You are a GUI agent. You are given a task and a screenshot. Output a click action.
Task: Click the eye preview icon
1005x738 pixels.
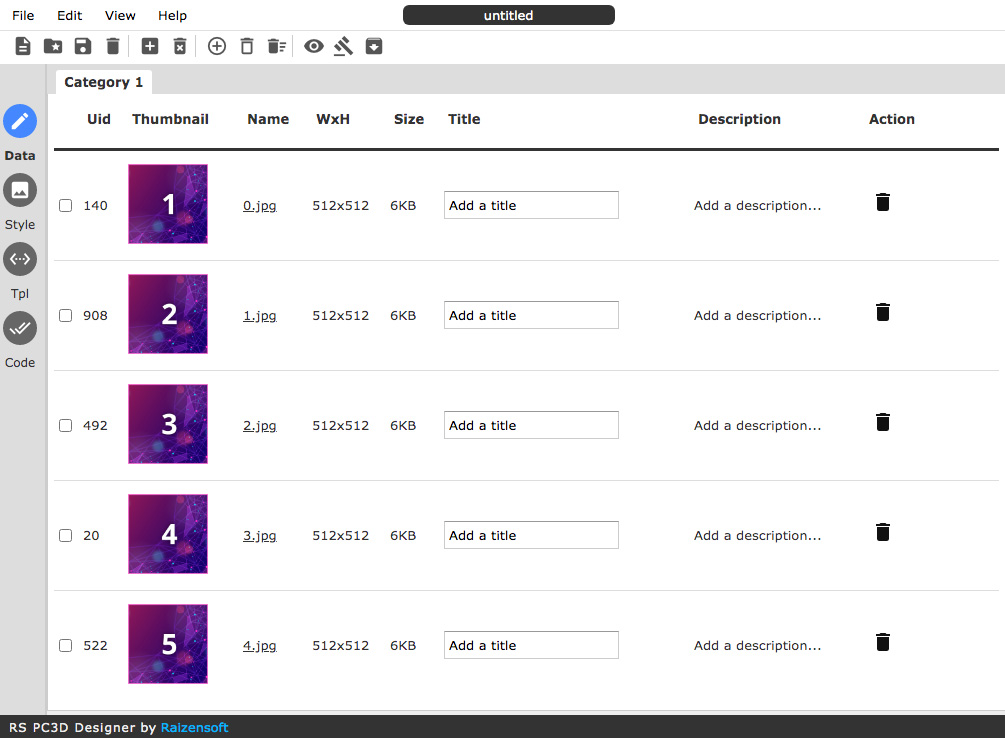click(x=314, y=46)
